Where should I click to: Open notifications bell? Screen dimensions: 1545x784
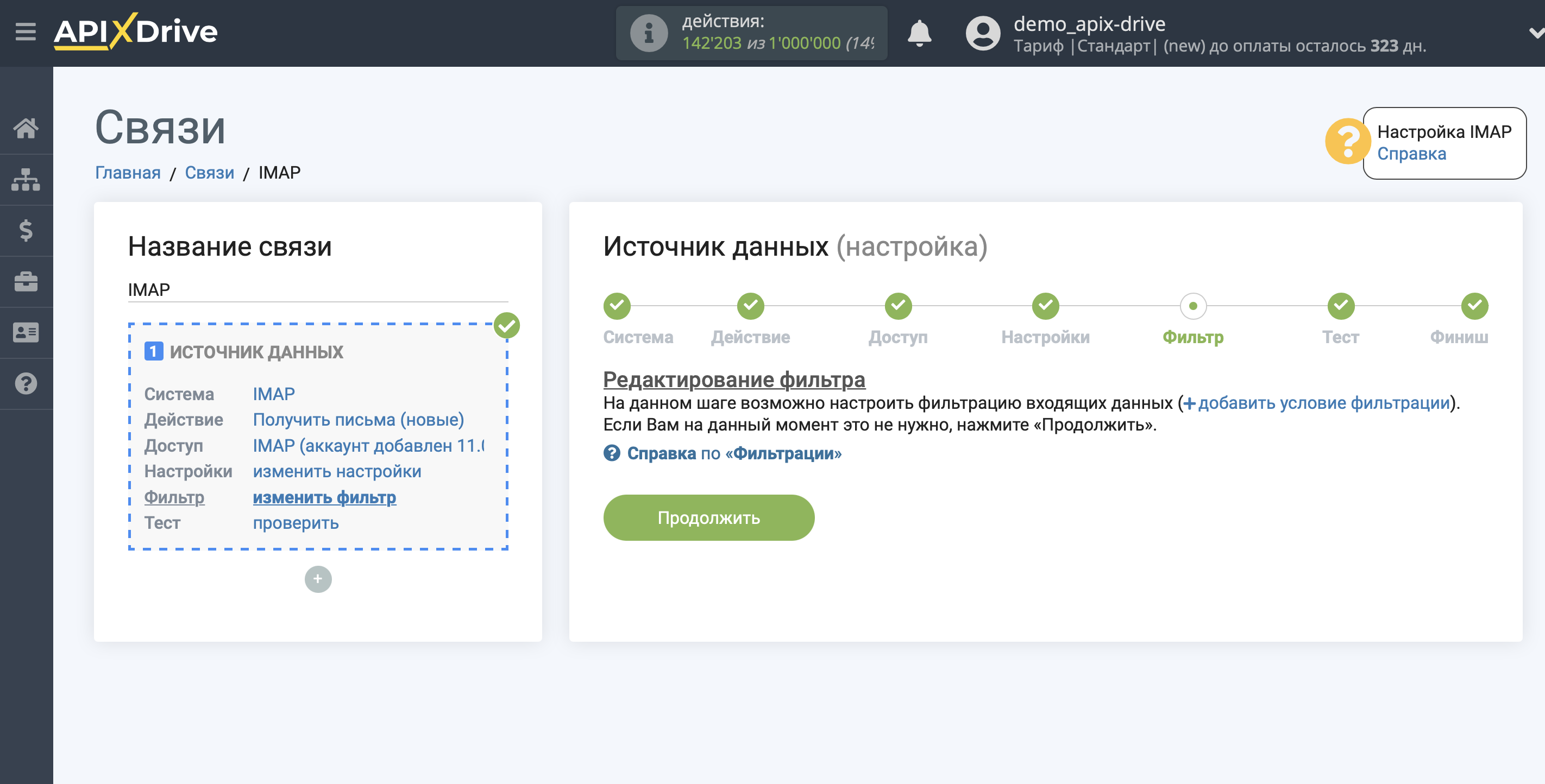point(919,33)
